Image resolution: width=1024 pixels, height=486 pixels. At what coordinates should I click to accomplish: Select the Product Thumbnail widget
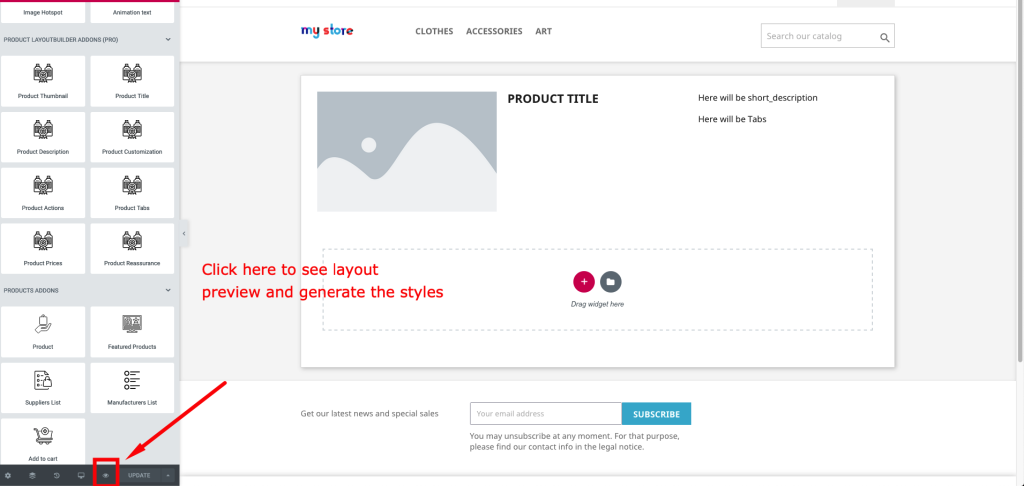pos(43,80)
